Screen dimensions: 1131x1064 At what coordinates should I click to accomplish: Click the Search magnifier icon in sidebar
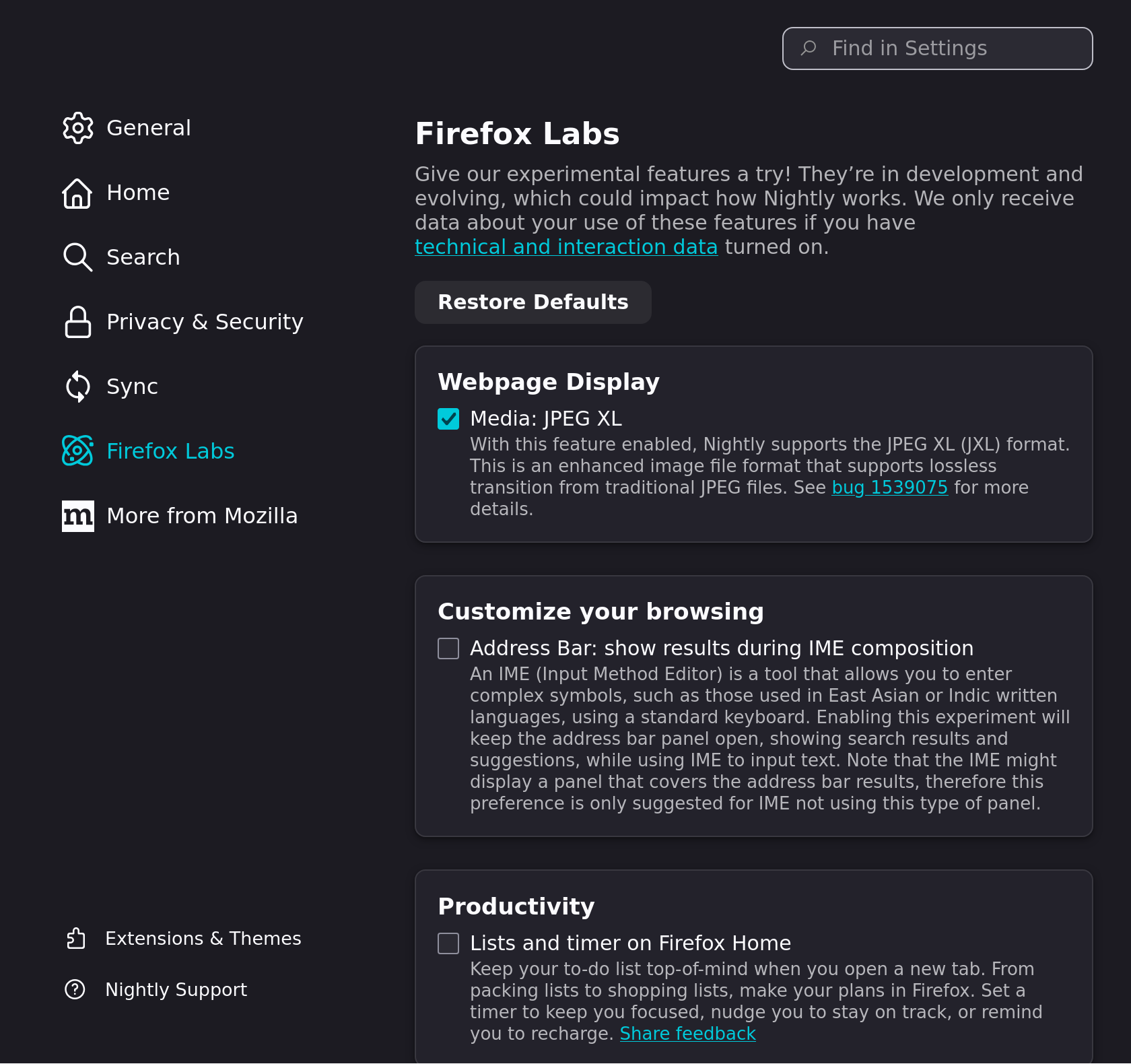[x=77, y=257]
